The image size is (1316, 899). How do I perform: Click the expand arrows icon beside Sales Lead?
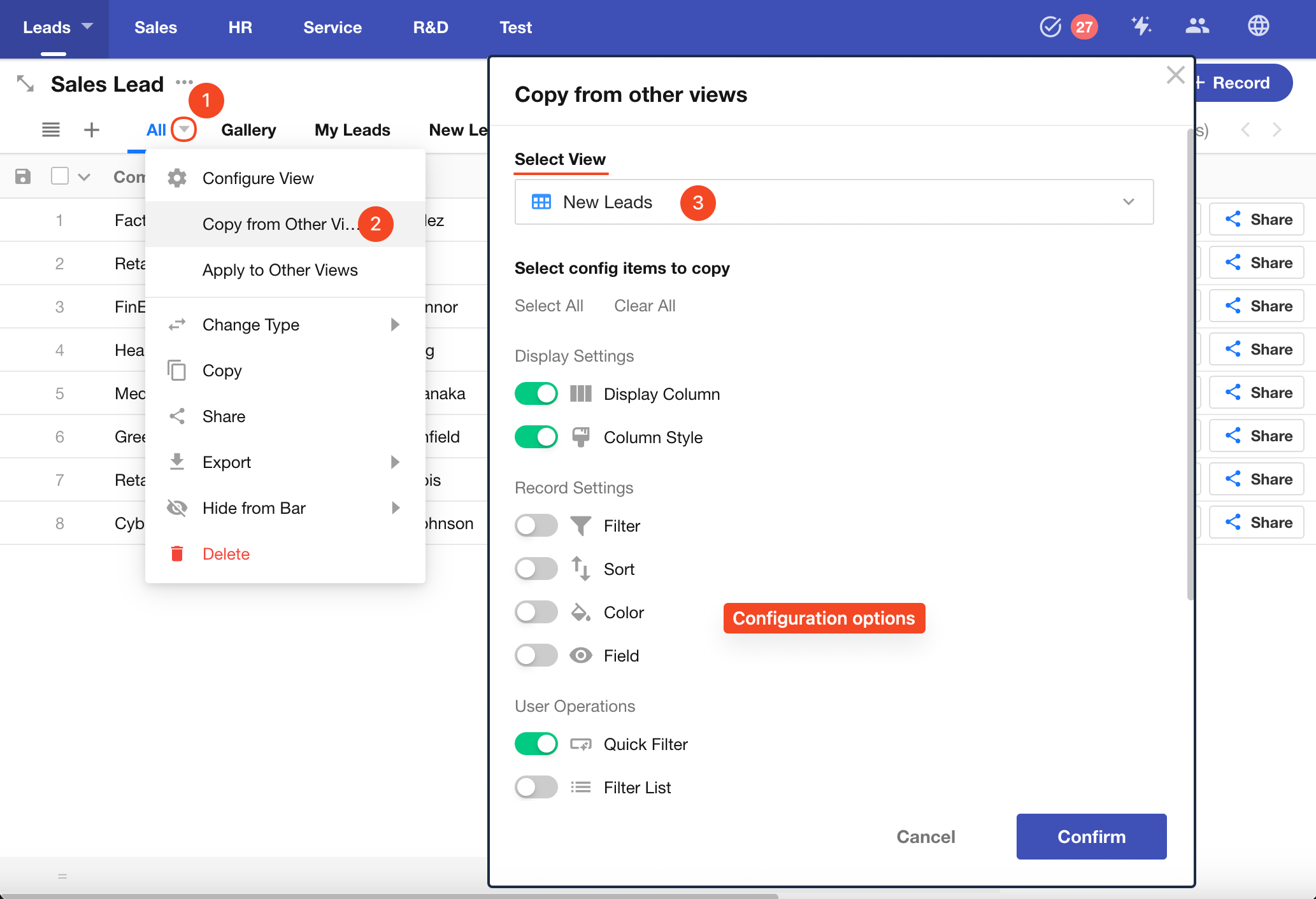point(25,83)
